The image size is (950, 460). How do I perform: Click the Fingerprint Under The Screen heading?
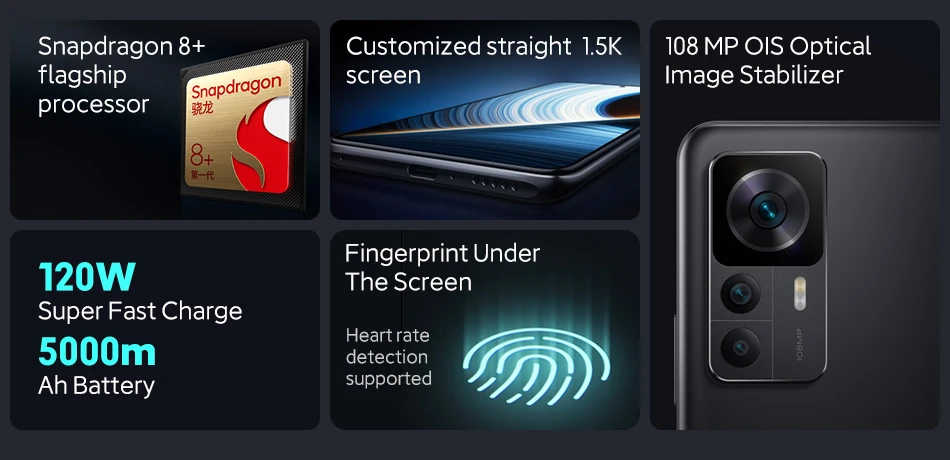442,267
